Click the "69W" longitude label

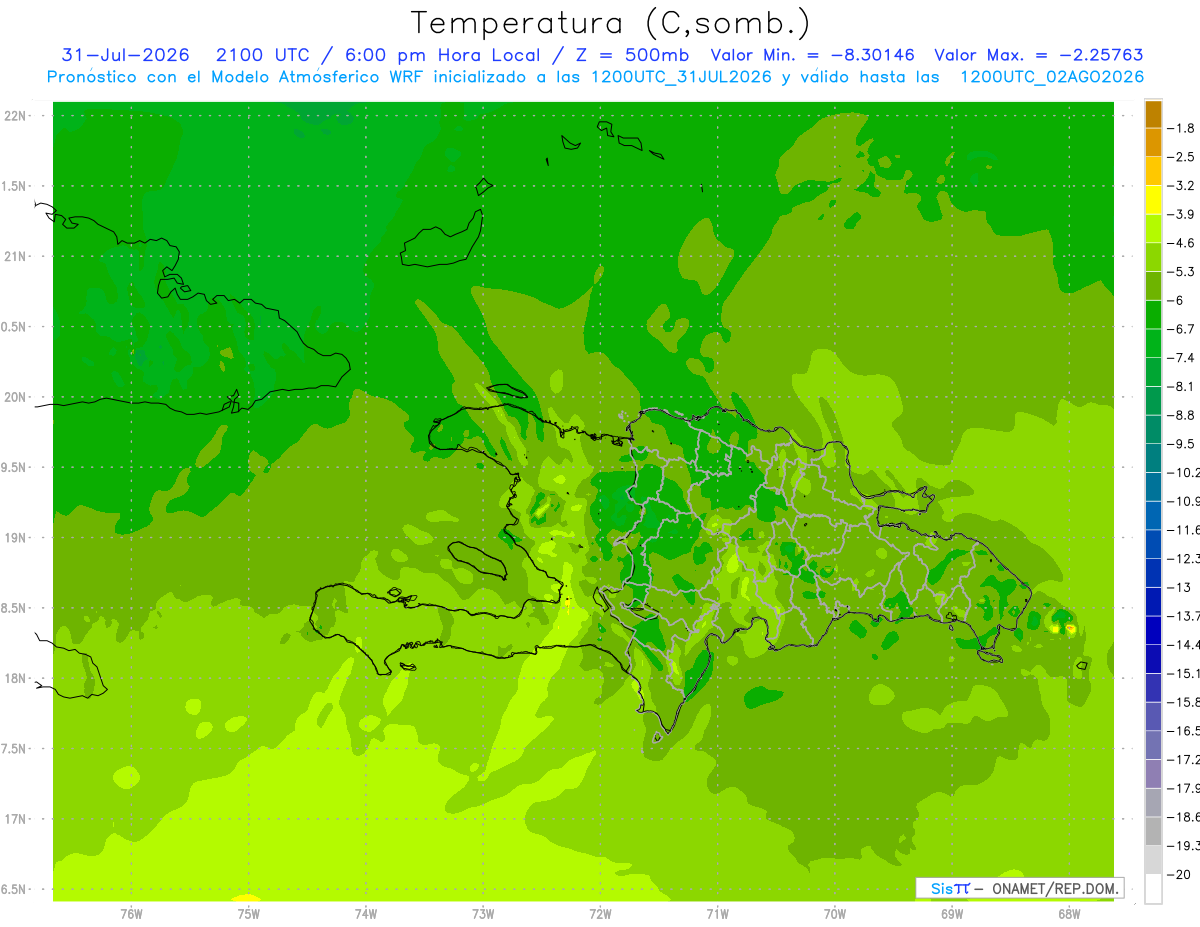952,914
